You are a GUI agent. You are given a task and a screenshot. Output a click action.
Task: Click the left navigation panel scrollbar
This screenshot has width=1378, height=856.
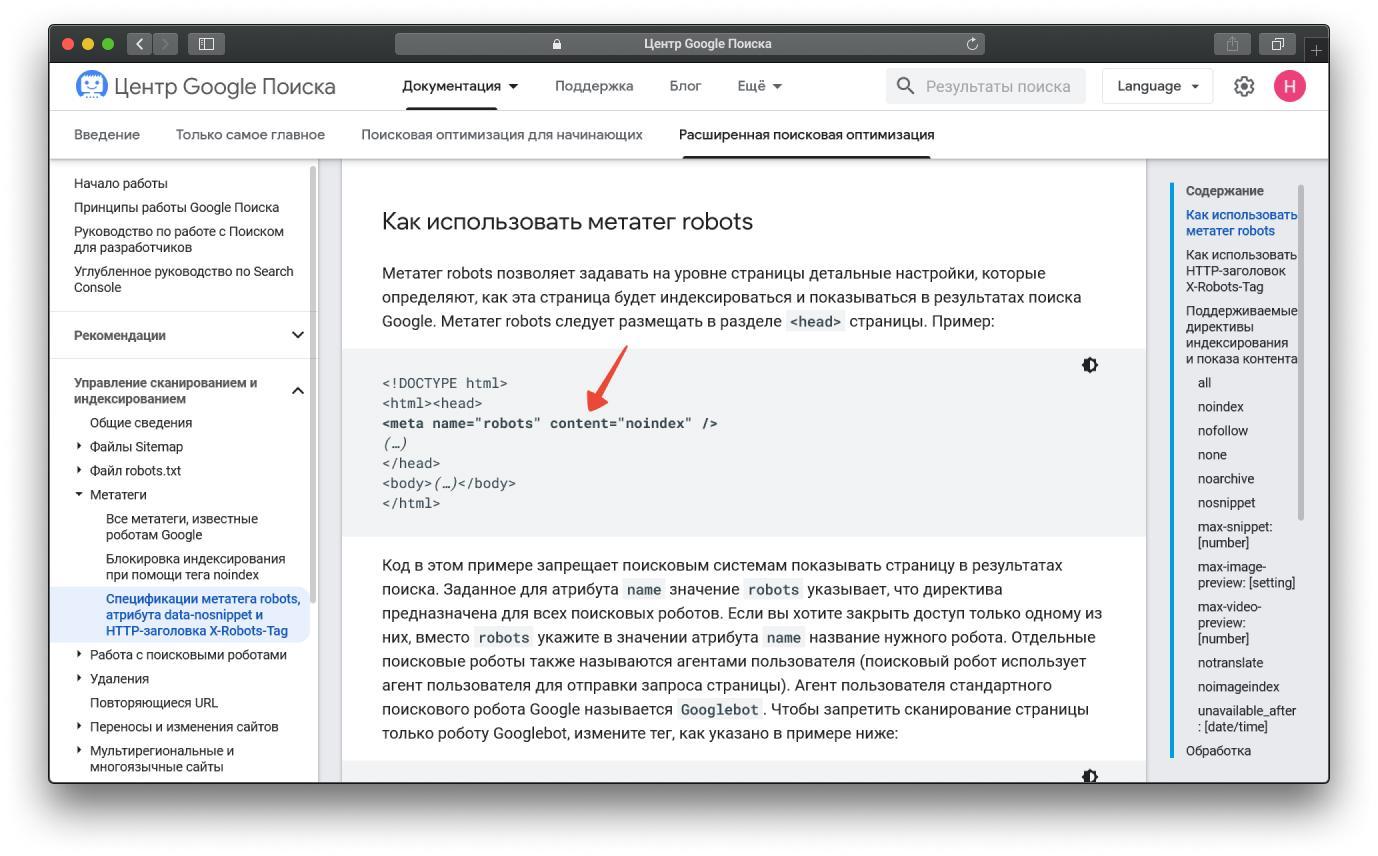[313, 384]
